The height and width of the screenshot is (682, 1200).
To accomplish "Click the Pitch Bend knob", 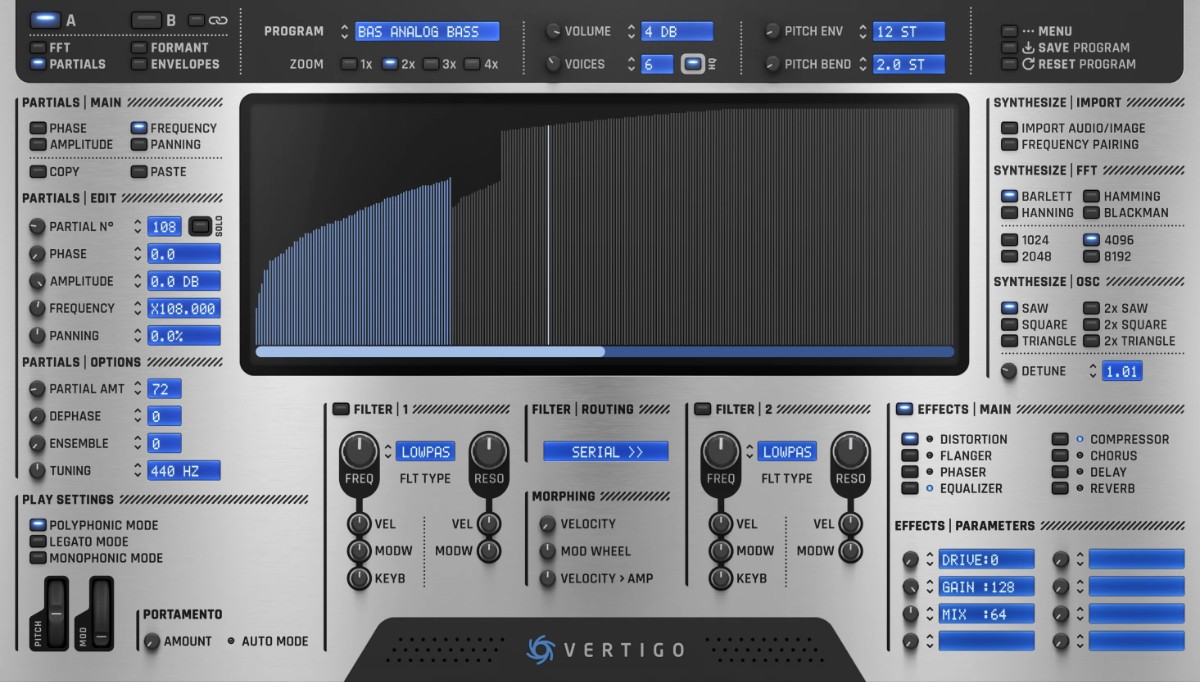I will click(x=772, y=64).
